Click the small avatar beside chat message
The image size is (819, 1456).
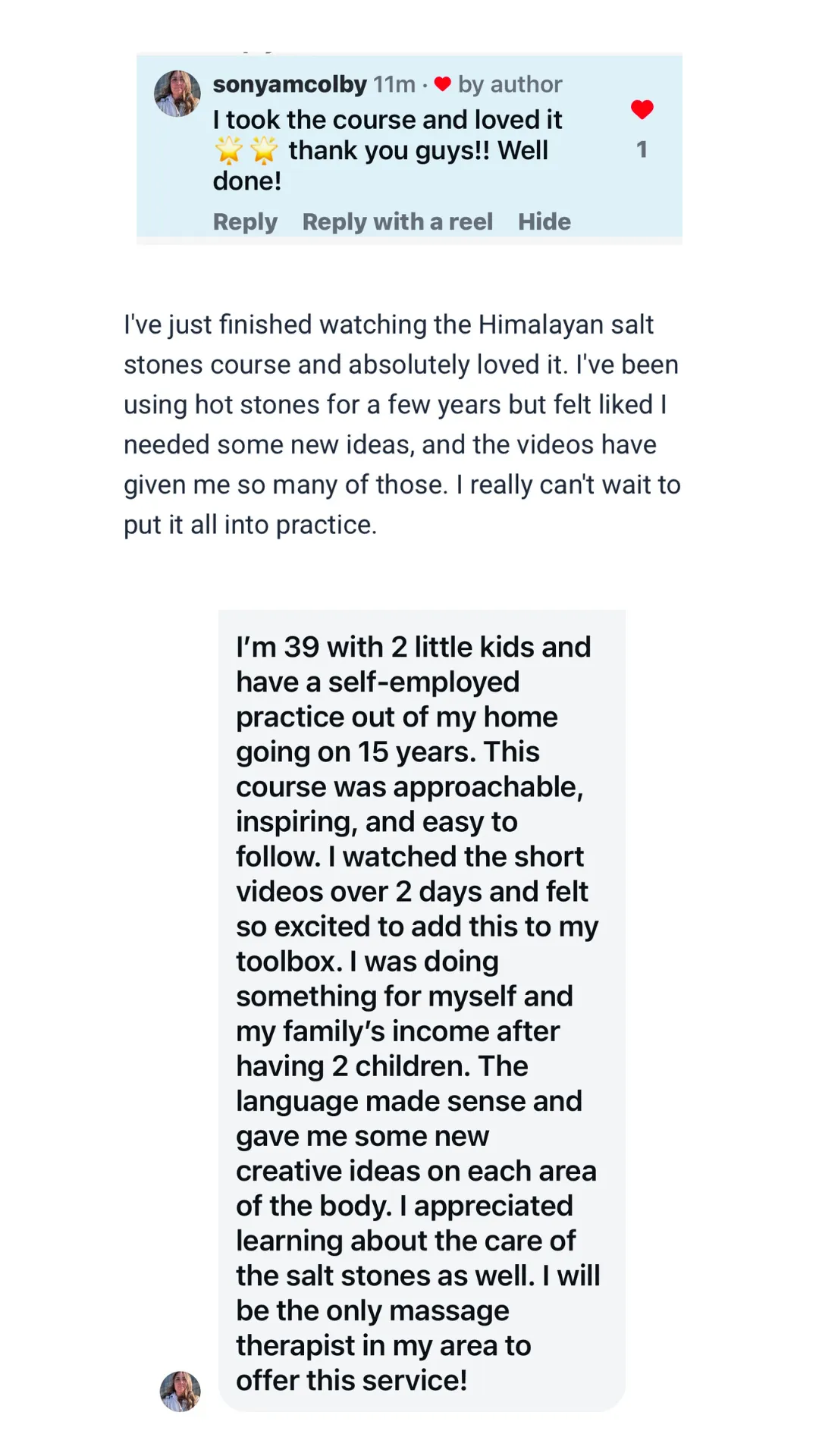tap(180, 1392)
